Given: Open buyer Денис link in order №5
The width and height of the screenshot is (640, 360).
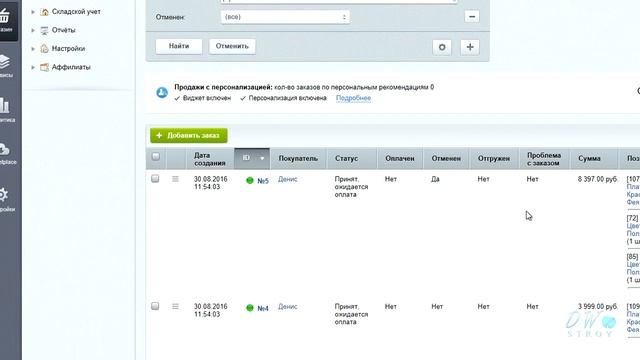Looking at the screenshot, I should coord(288,179).
